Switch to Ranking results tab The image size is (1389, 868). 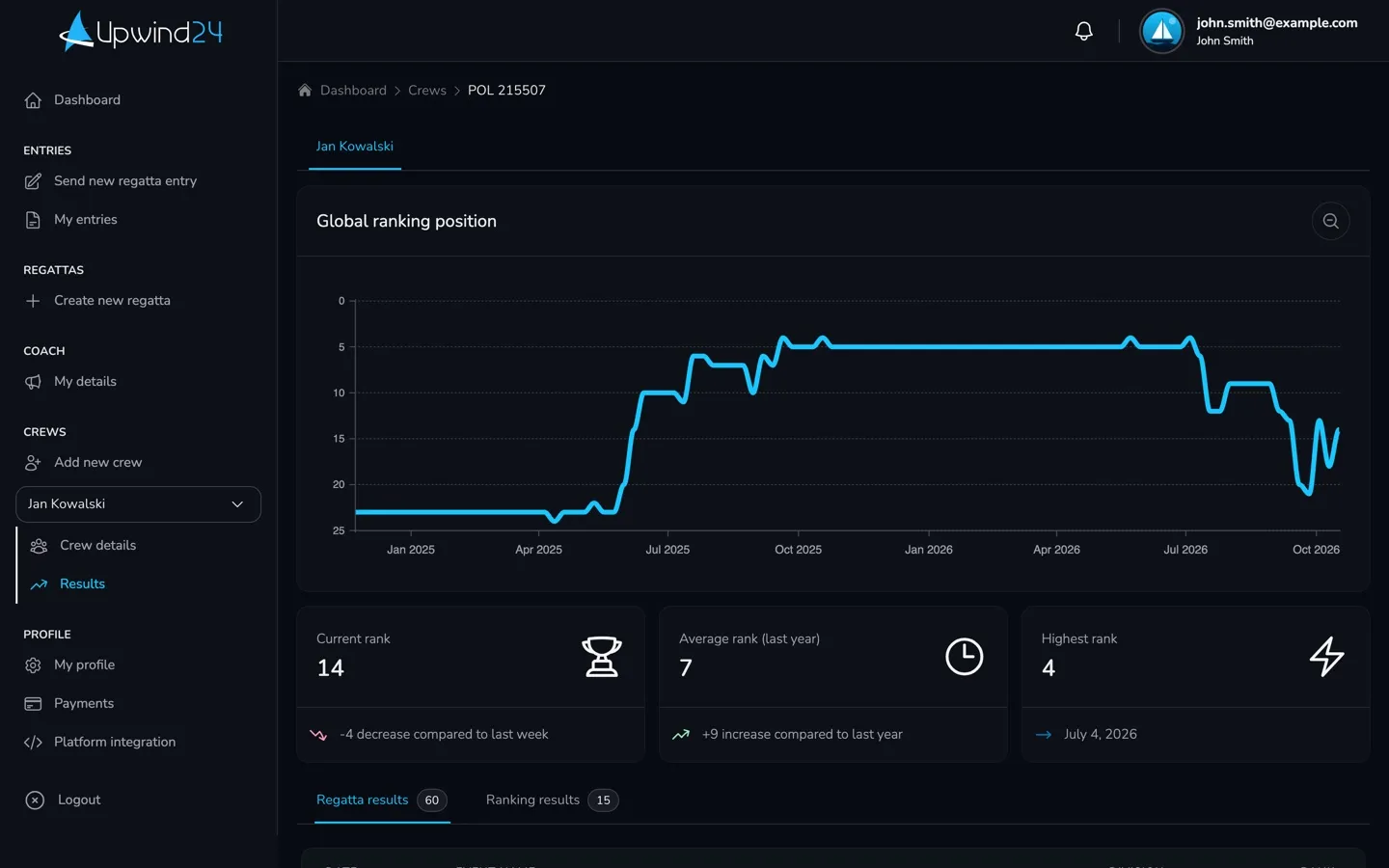coord(552,800)
